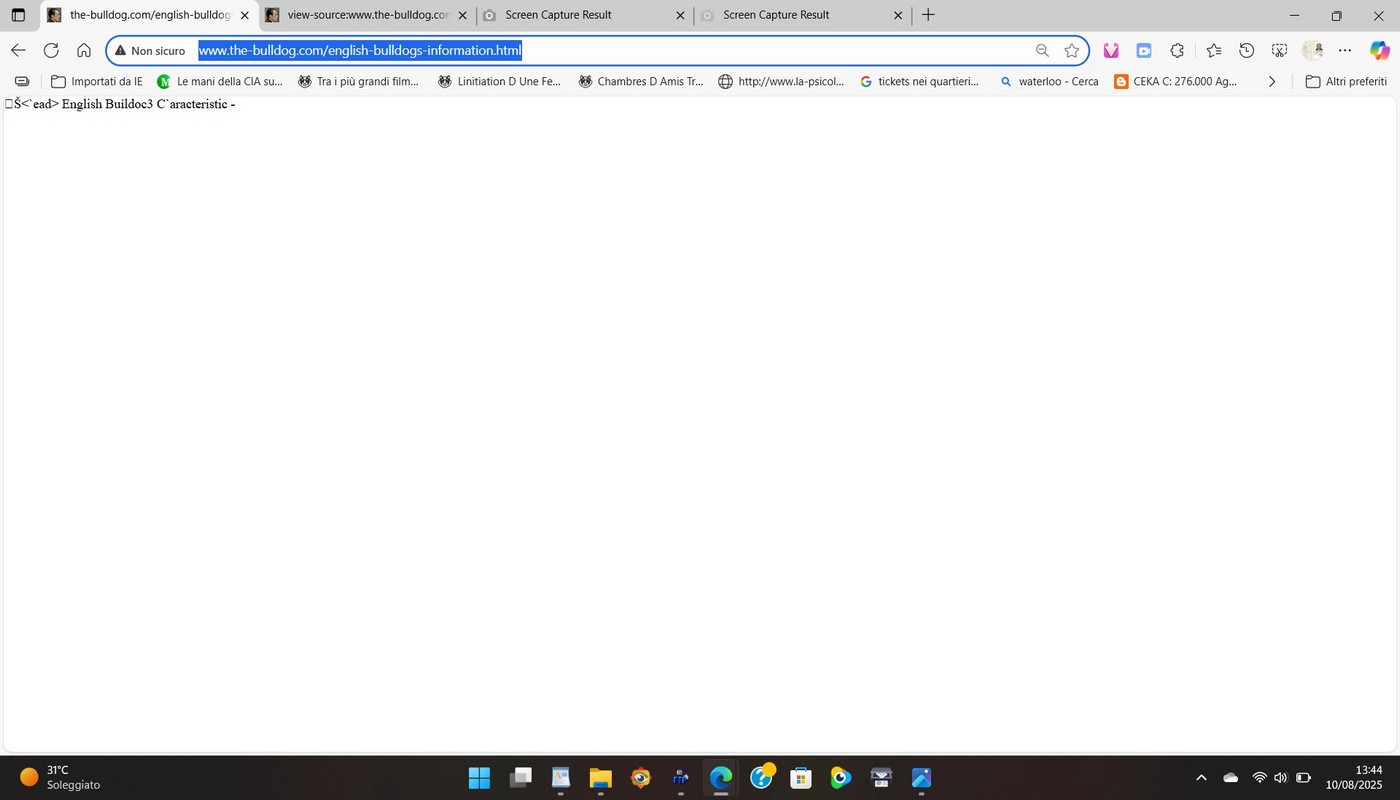The width and height of the screenshot is (1400, 800).
Task: Open a new tab
Action: [928, 15]
